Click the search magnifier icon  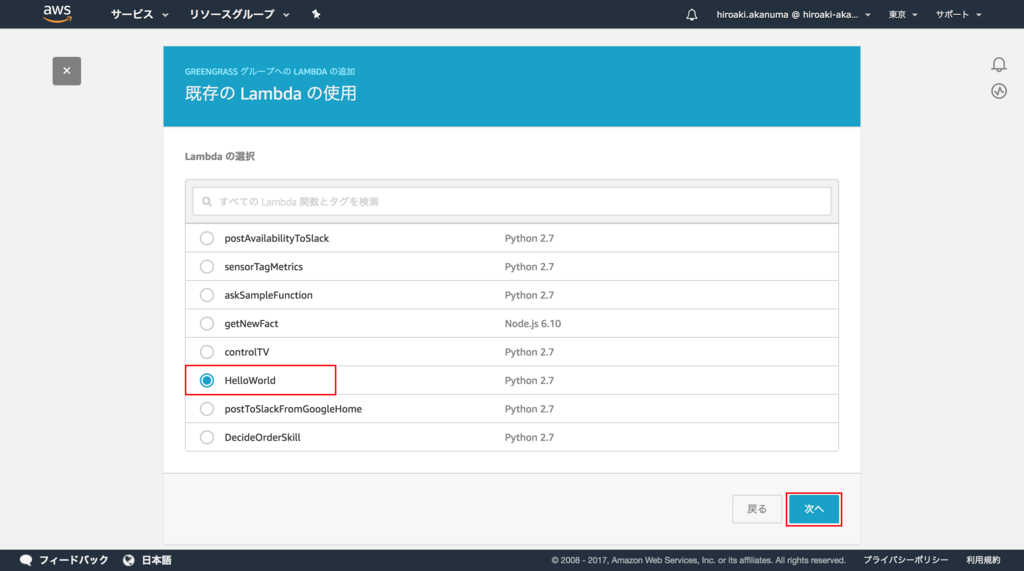click(x=207, y=201)
